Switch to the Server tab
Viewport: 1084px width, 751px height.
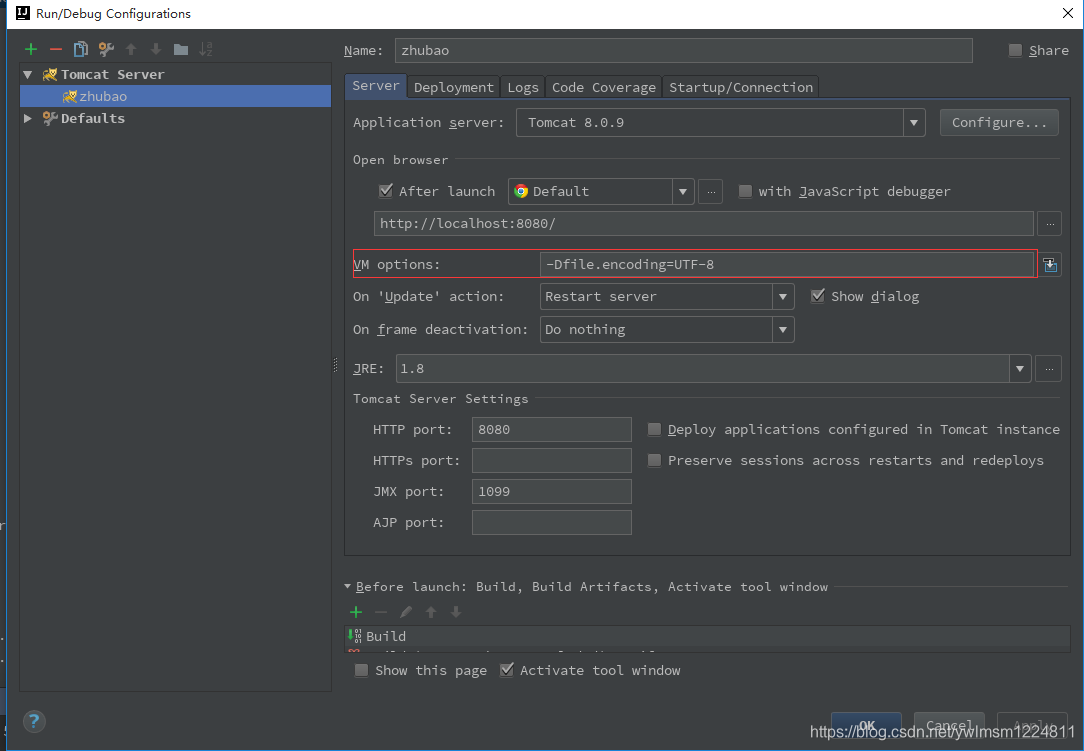[375, 86]
